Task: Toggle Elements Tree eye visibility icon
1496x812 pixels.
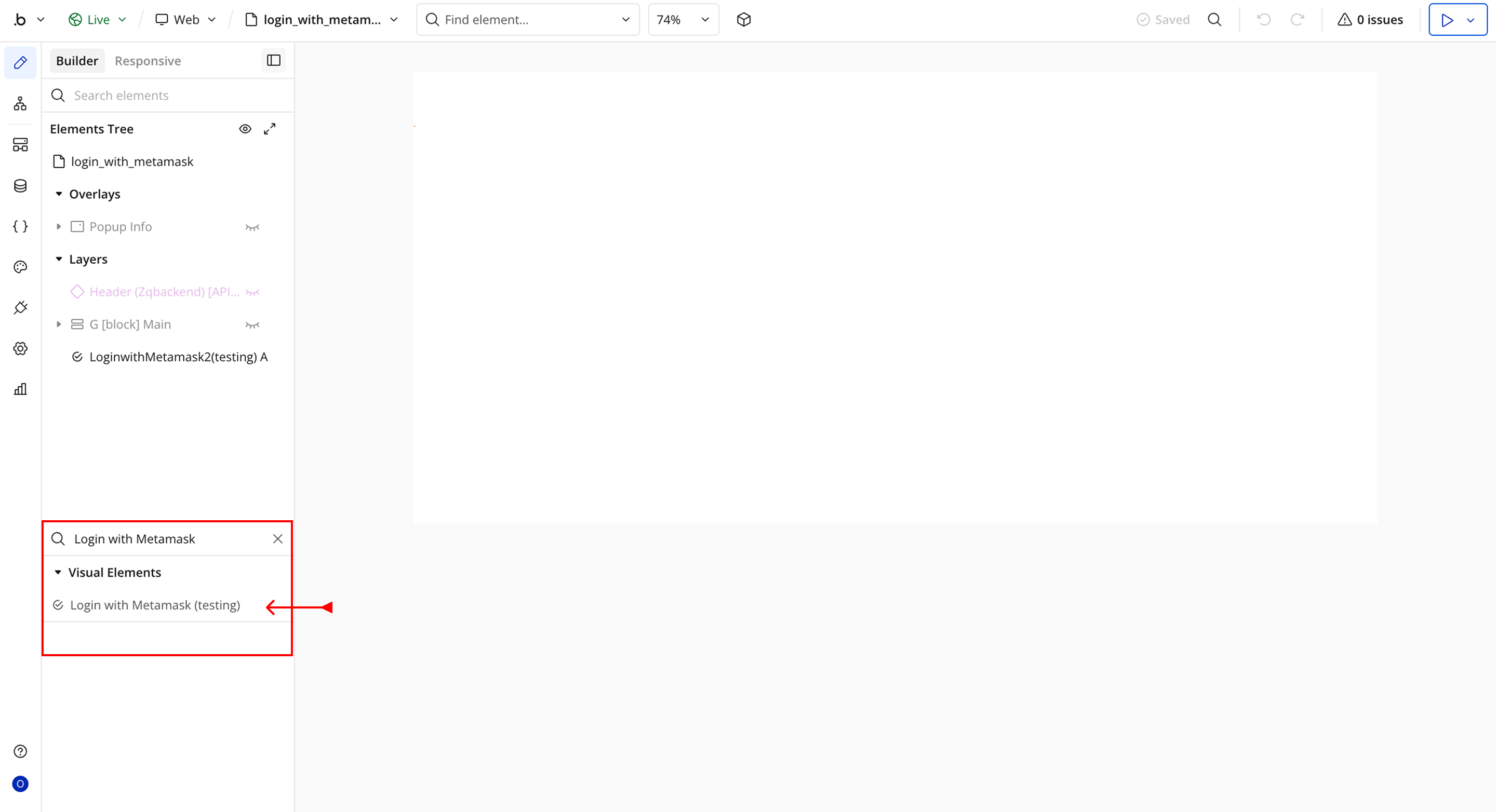Action: (x=245, y=129)
